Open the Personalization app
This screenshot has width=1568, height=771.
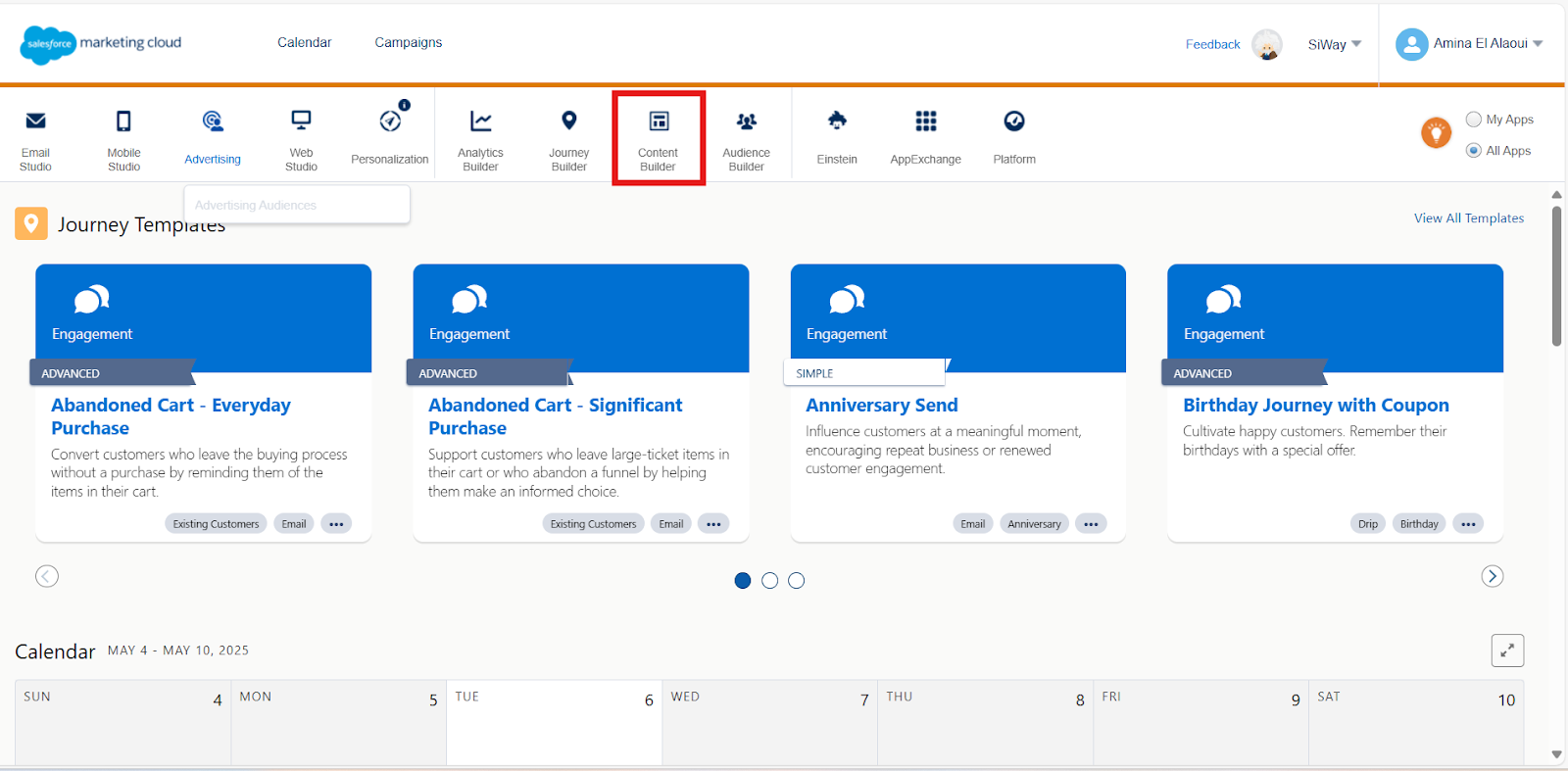click(390, 137)
